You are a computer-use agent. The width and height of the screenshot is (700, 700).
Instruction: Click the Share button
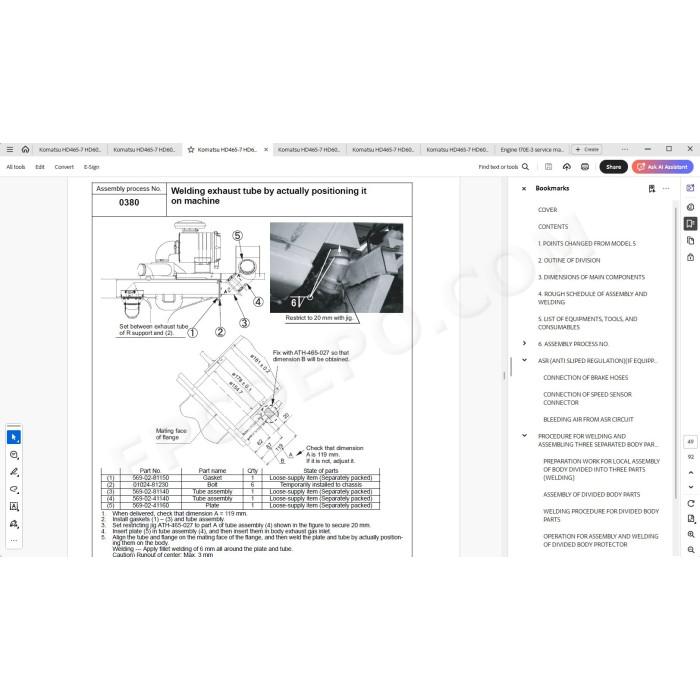613,167
